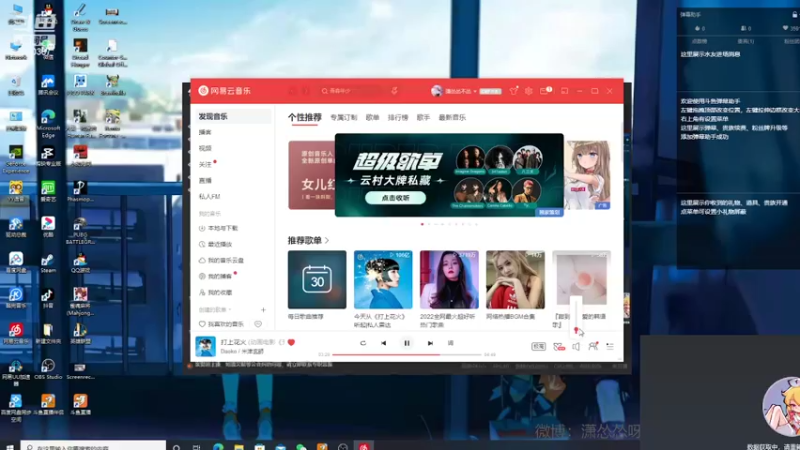Select 发现音乐 in the sidebar
The image size is (800, 450).
(232, 116)
